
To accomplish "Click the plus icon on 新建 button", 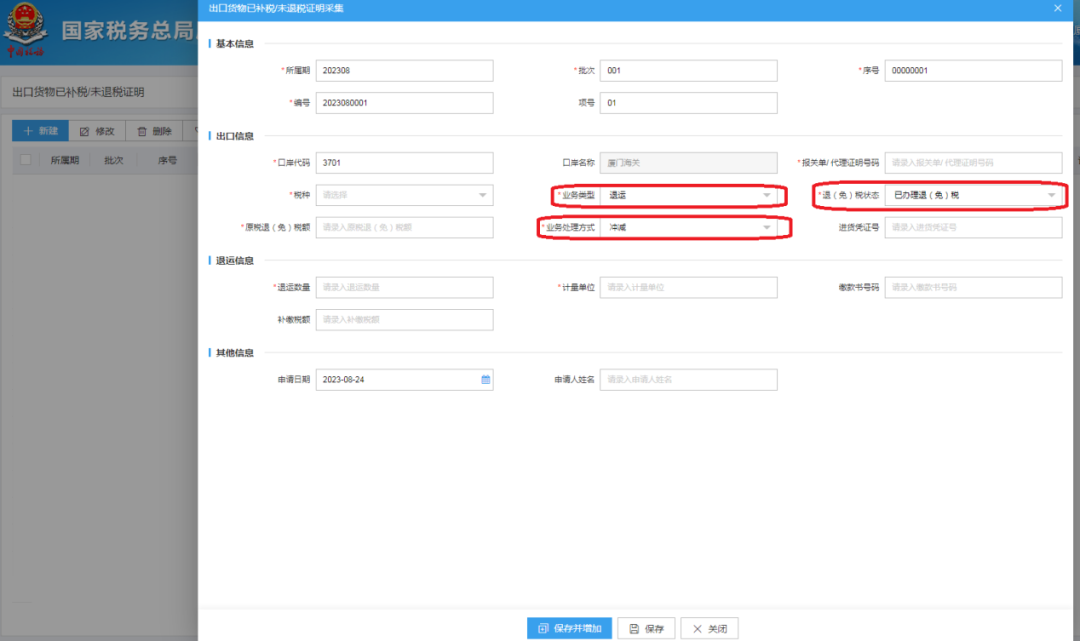I will click(x=28, y=131).
